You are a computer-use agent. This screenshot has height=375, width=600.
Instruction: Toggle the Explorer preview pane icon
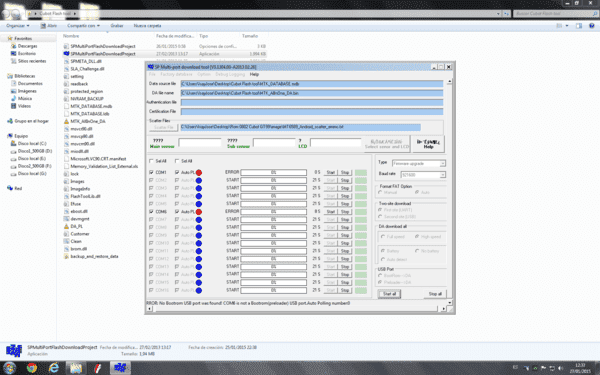pyautogui.click(x=579, y=26)
